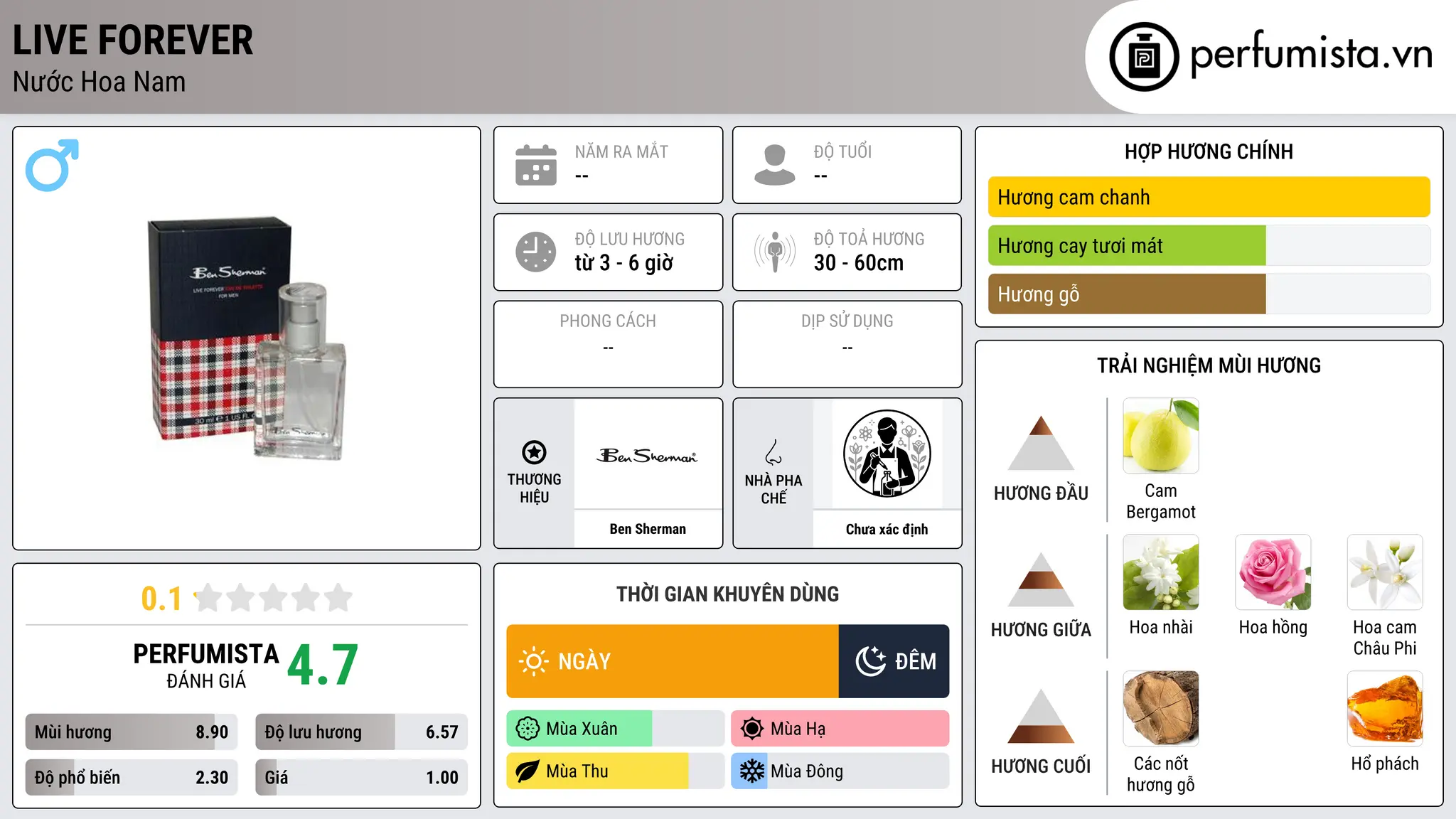This screenshot has width=1456, height=819.
Task: Click the Mùa Xuân season bar
Action: [616, 729]
